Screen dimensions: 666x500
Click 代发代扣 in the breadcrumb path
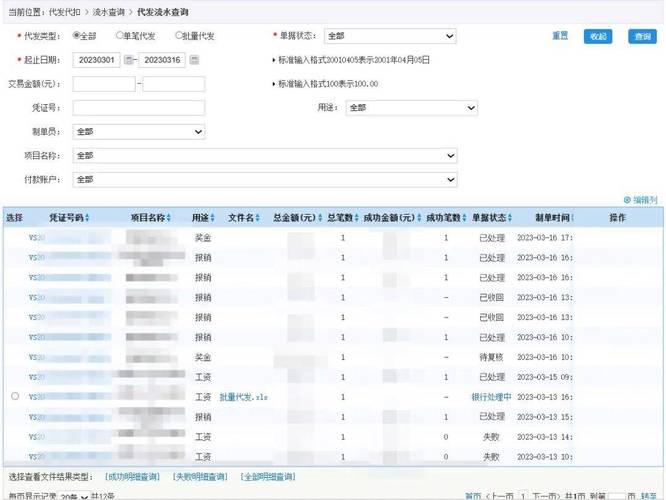pos(67,10)
